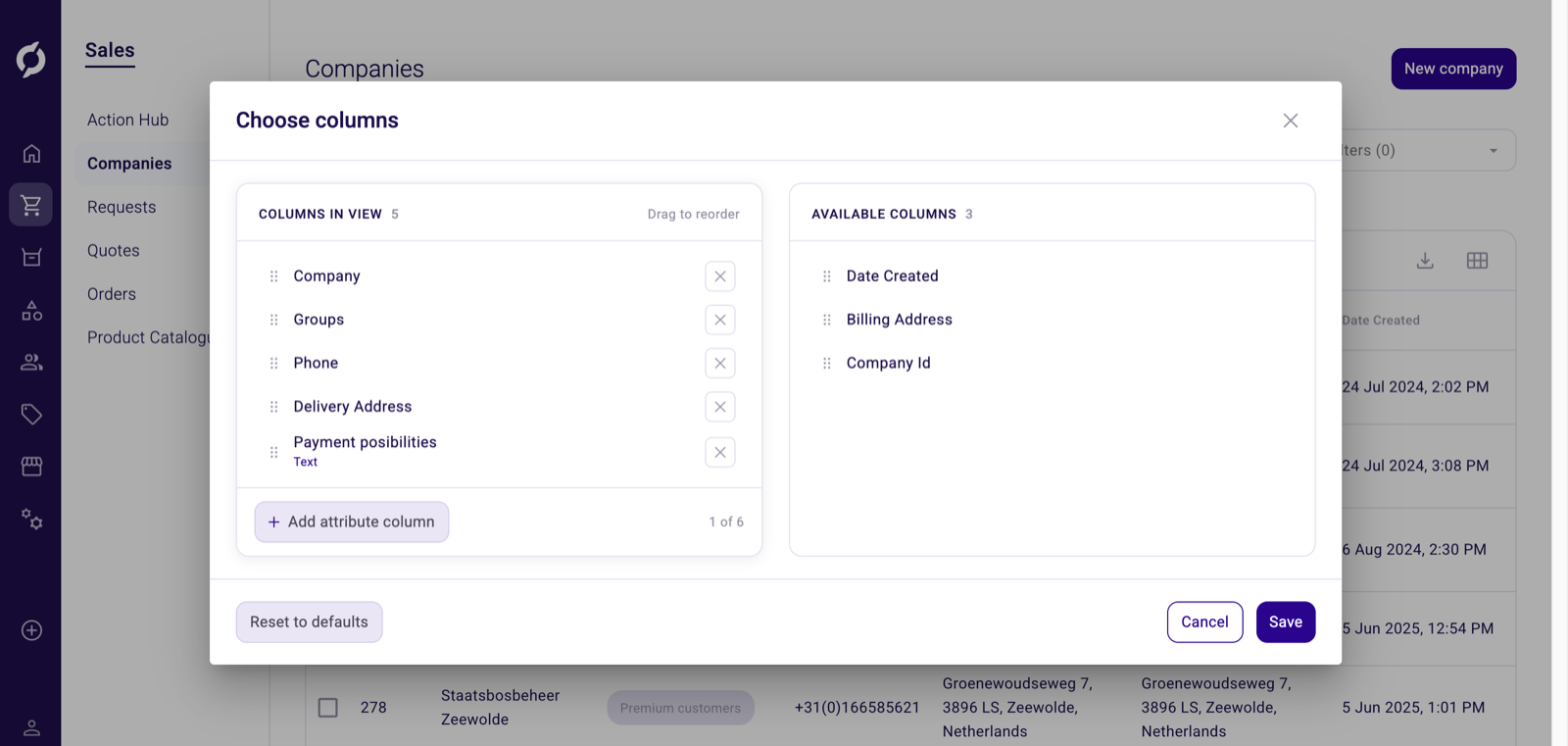This screenshot has width=1568, height=746.
Task: Click the download icon above the table
Action: 1425,261
